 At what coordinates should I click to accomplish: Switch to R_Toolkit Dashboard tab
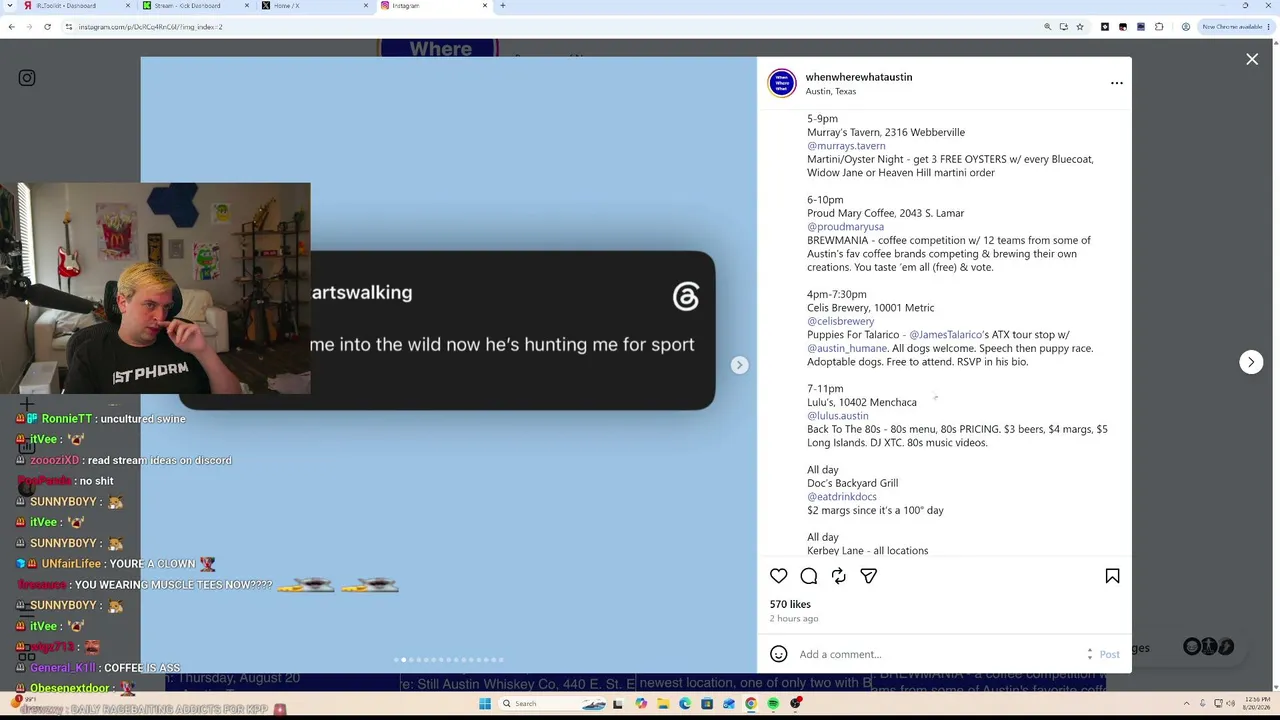tap(76, 6)
